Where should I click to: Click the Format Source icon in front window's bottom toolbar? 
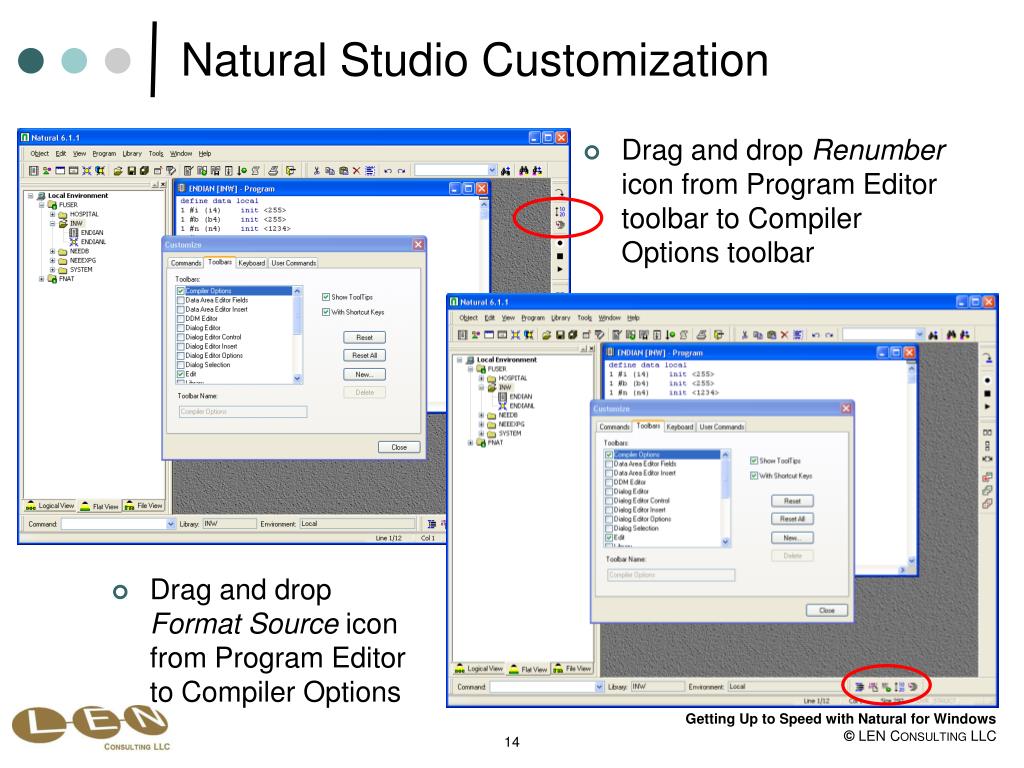click(913, 687)
